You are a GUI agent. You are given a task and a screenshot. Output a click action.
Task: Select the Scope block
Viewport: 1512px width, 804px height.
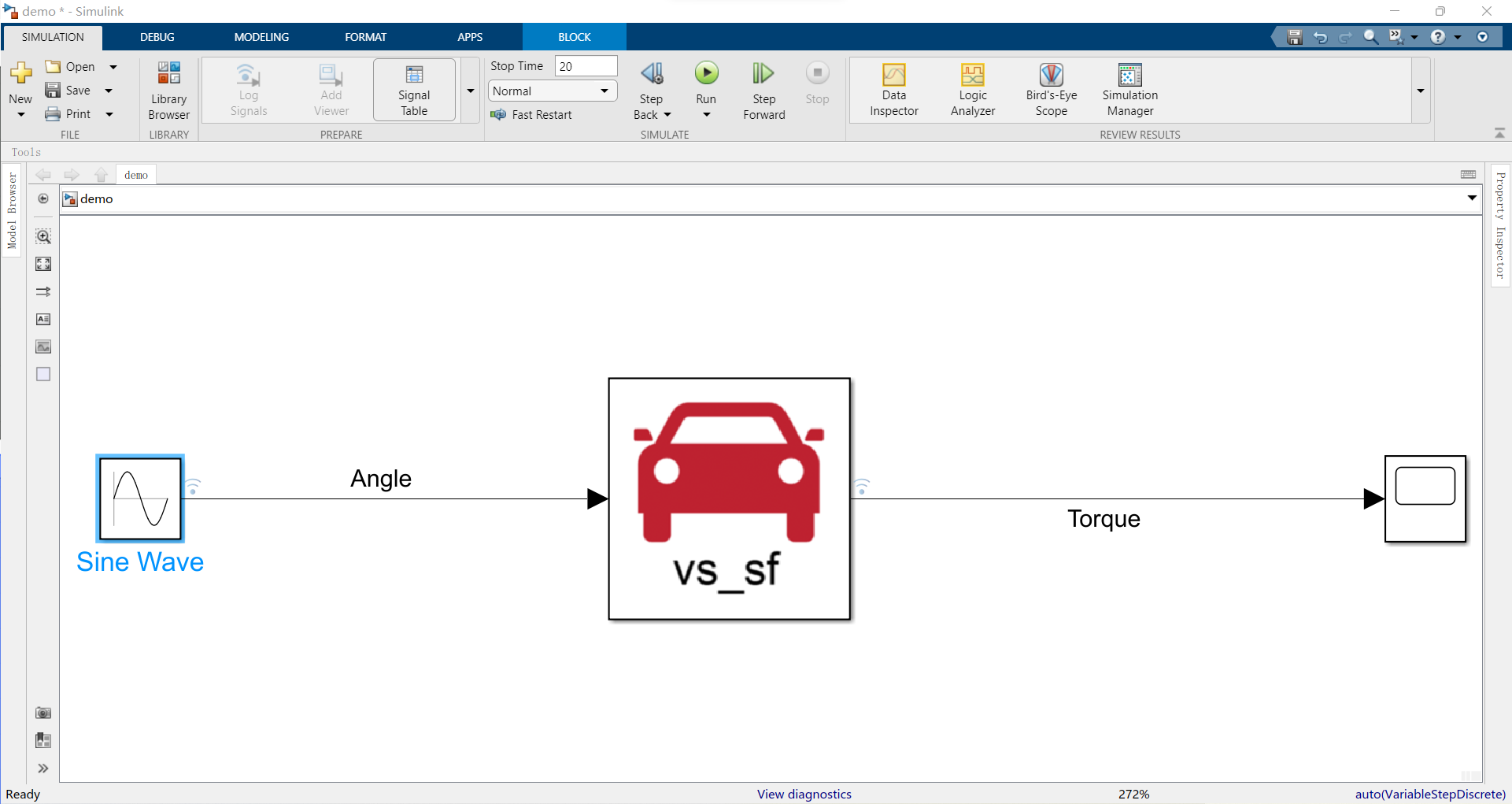[x=1425, y=498]
